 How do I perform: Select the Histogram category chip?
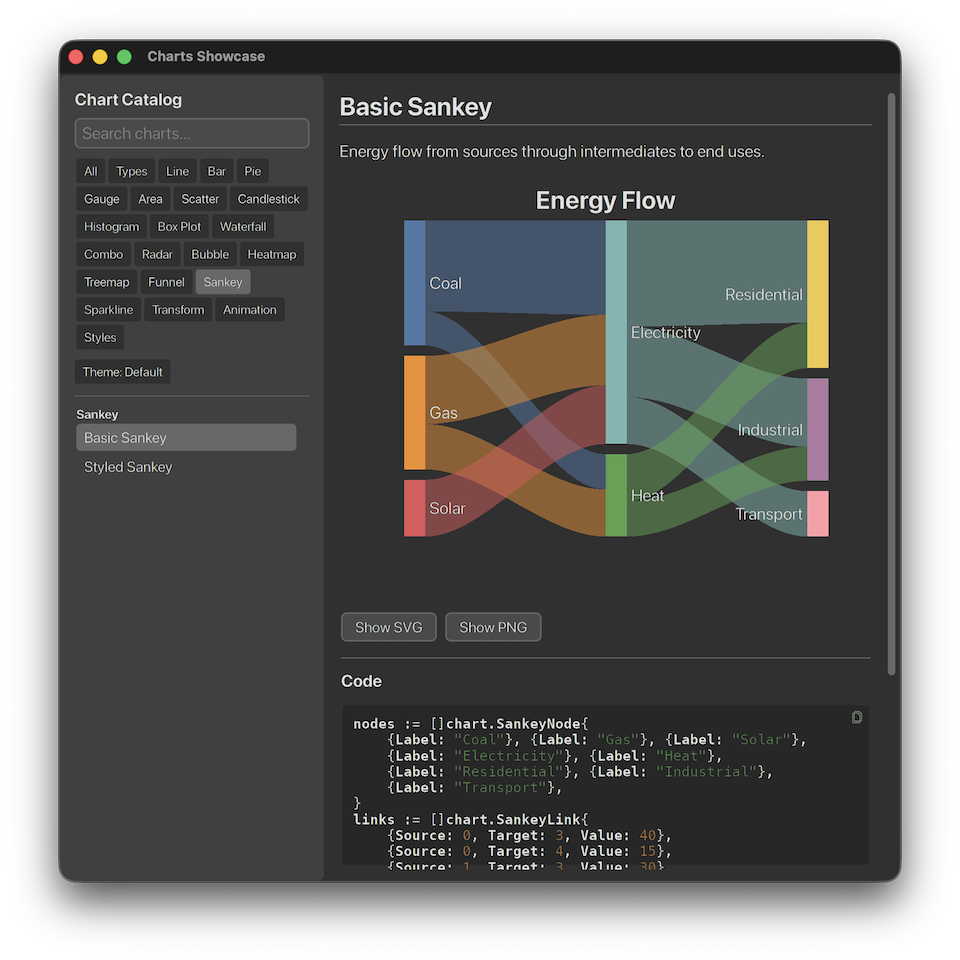pyautogui.click(x=111, y=227)
